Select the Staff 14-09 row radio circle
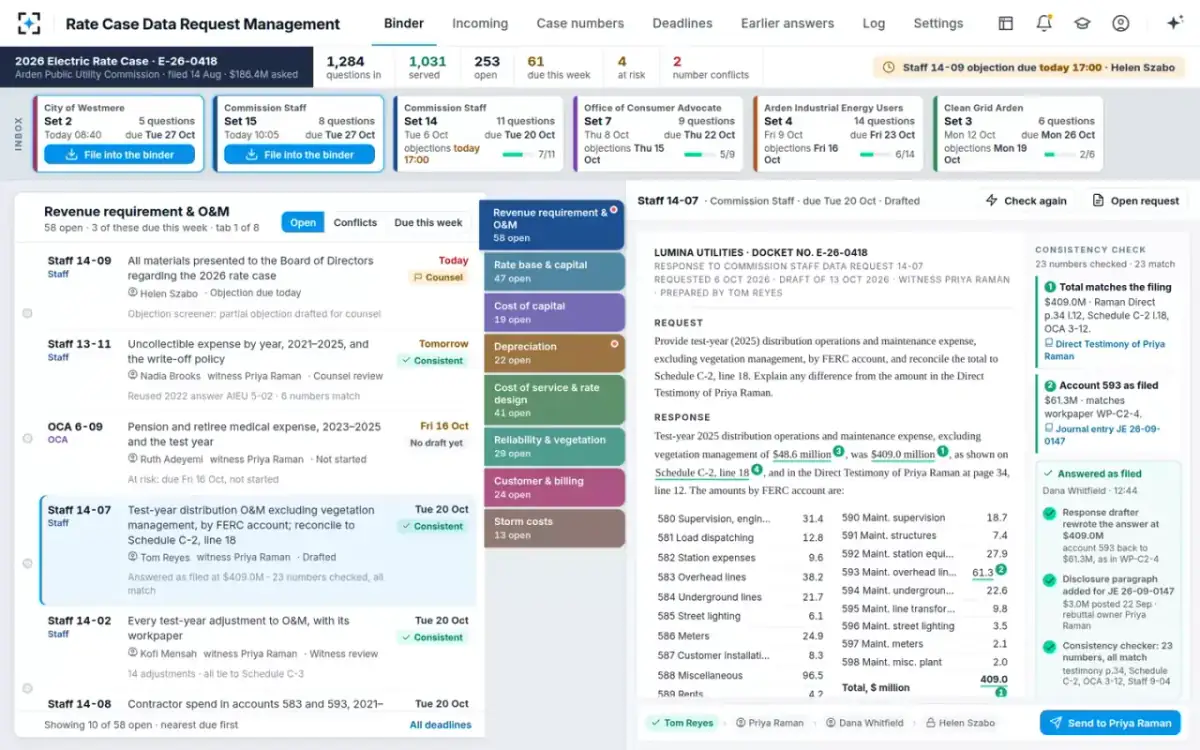 point(27,313)
